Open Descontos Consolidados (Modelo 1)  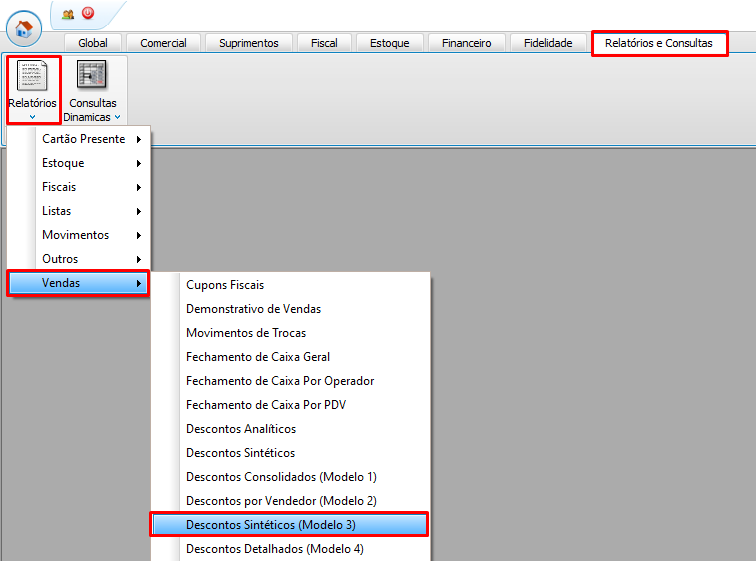[290, 477]
